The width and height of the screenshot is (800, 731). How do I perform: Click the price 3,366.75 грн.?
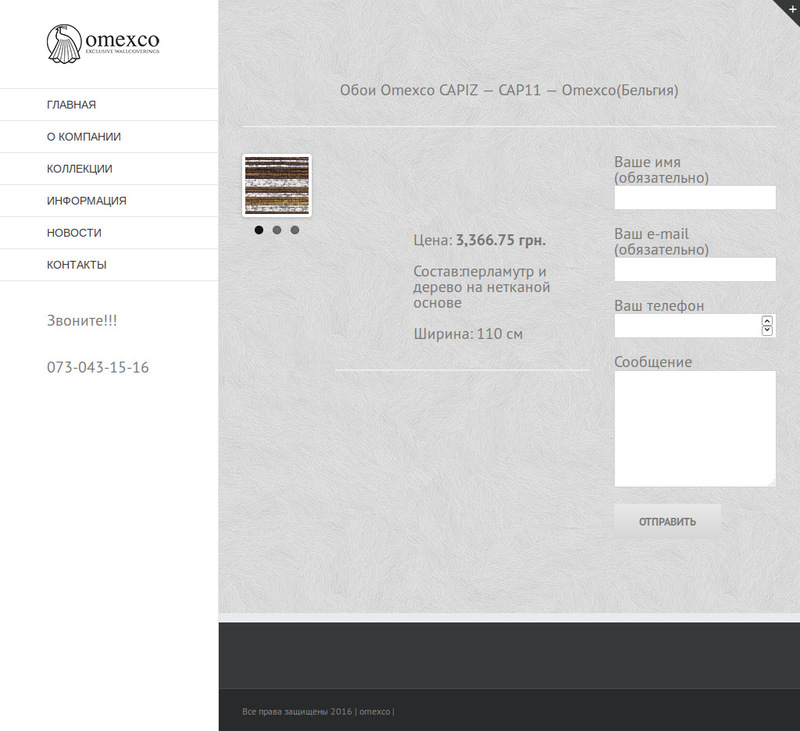pos(501,240)
